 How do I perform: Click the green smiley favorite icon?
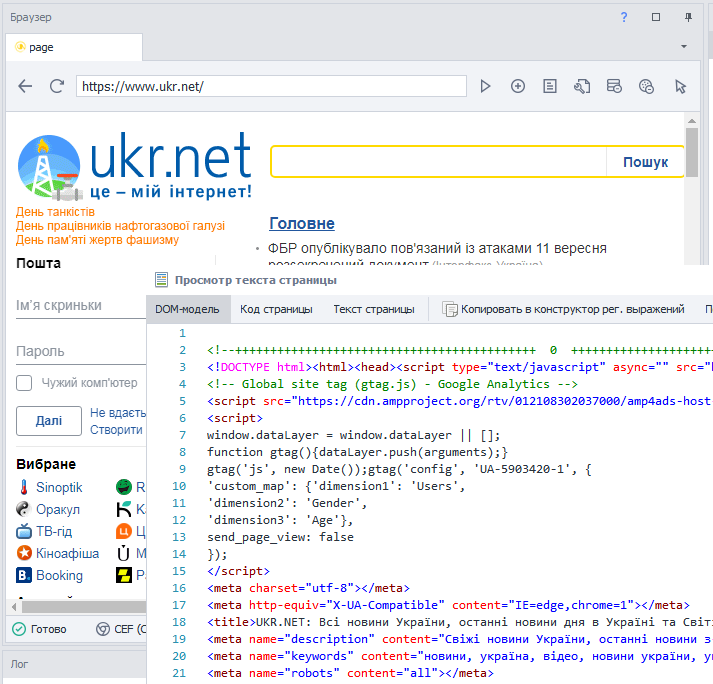(124, 487)
